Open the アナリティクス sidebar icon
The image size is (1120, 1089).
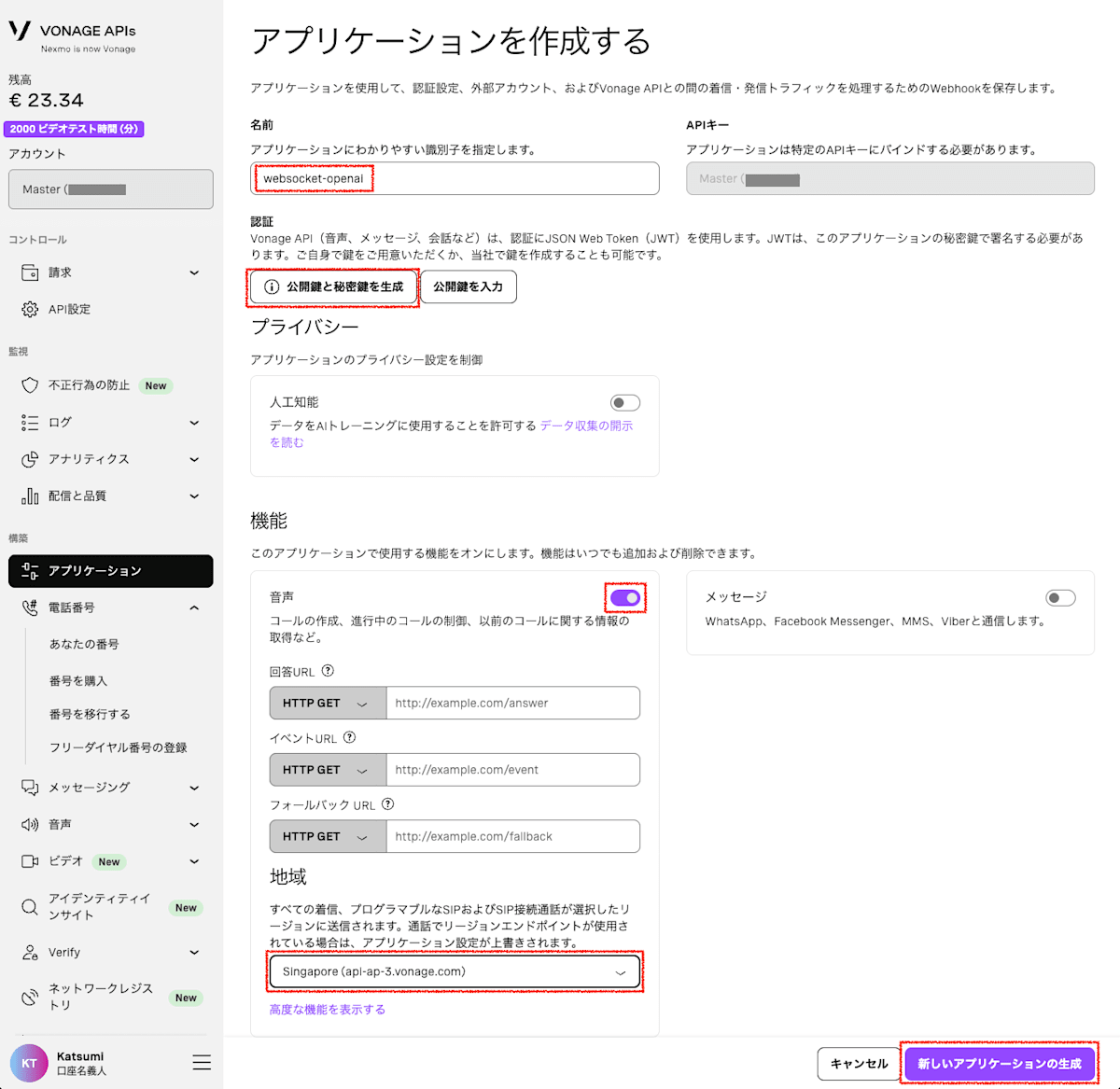(x=32, y=458)
